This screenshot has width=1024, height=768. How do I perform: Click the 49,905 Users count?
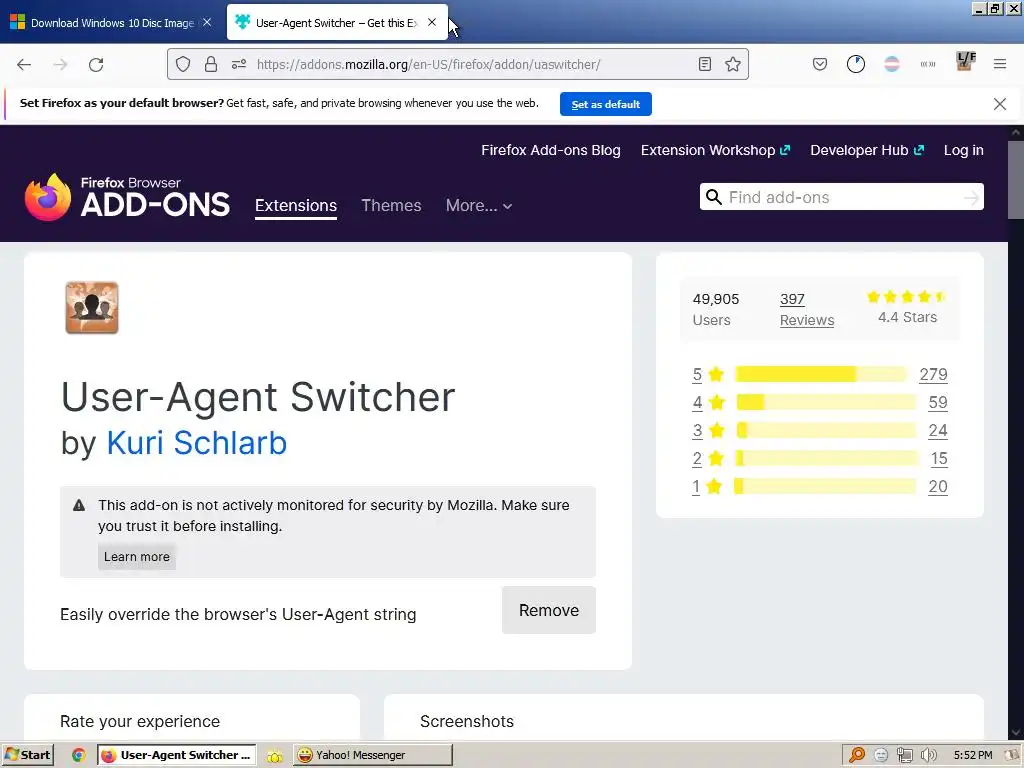716,310
